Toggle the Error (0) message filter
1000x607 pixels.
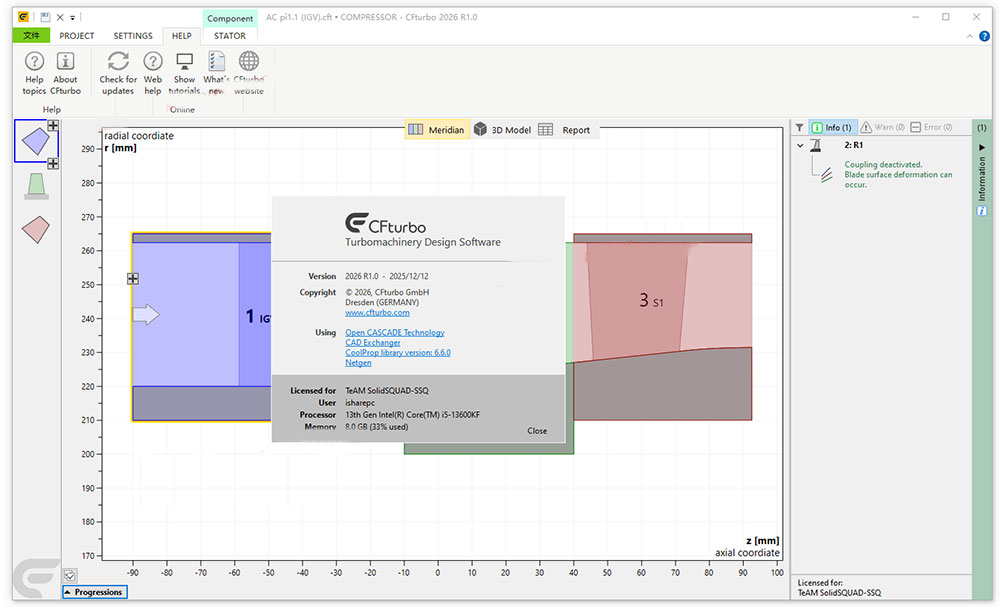click(934, 128)
